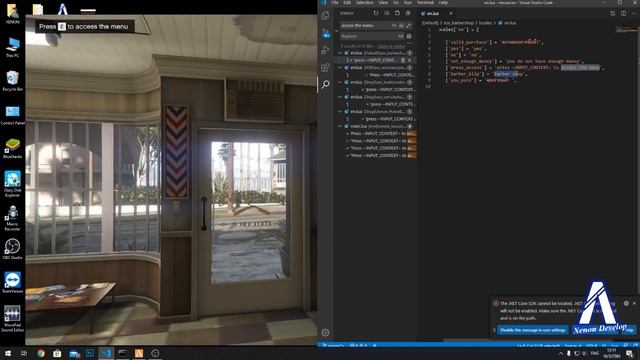Click the 'barber_blip' line in the editor

[x=486, y=74]
